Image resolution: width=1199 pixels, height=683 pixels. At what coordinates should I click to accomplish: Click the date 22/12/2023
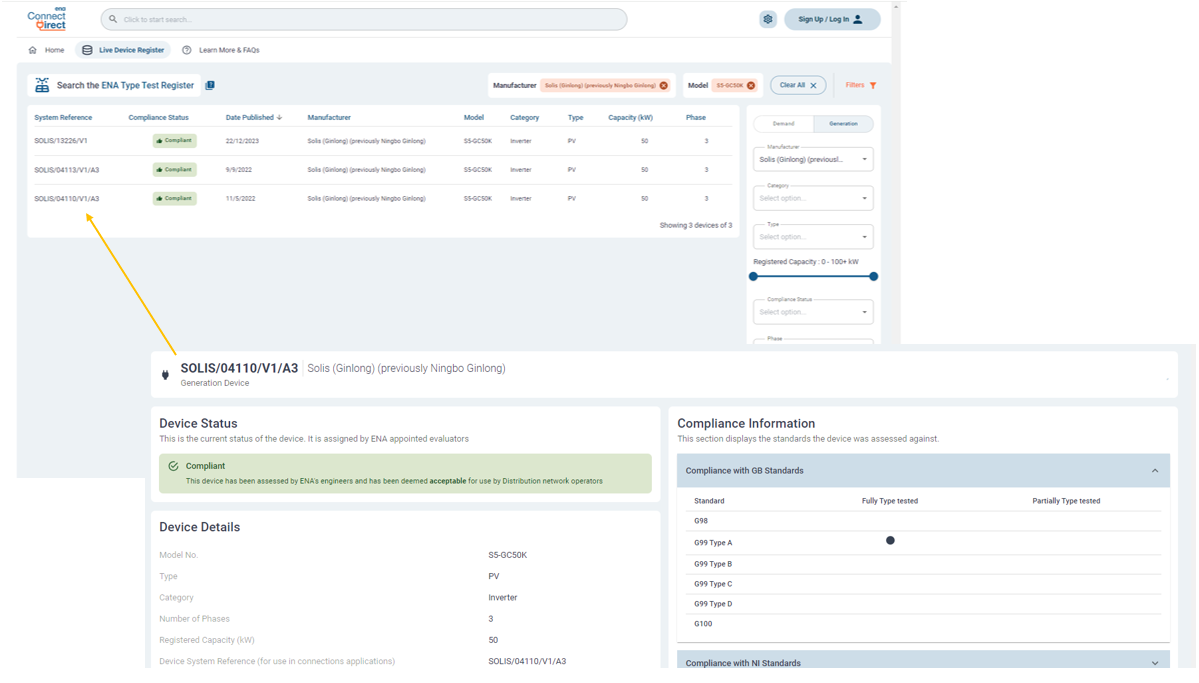pos(242,141)
